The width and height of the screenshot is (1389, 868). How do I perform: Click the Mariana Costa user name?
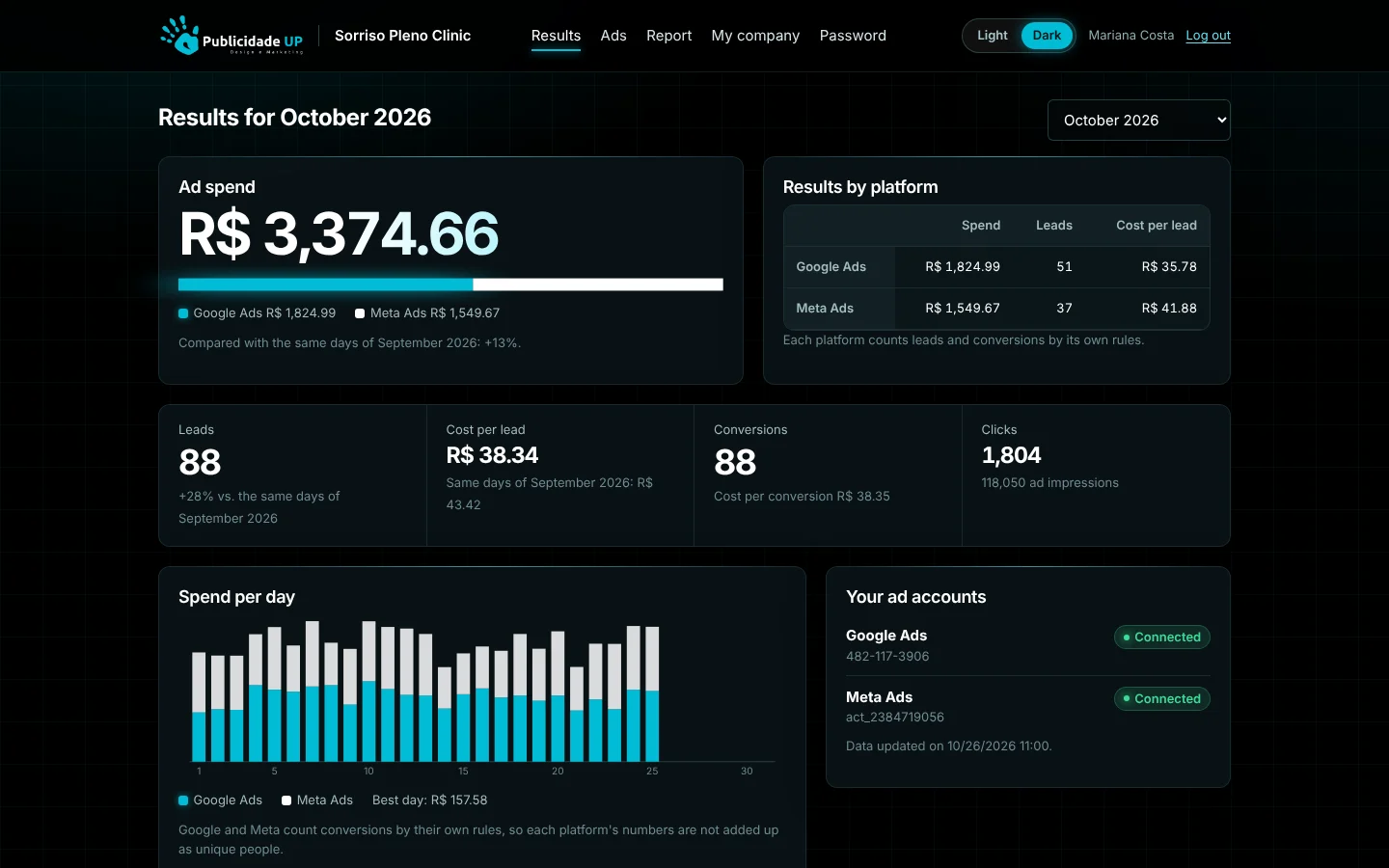(x=1130, y=36)
